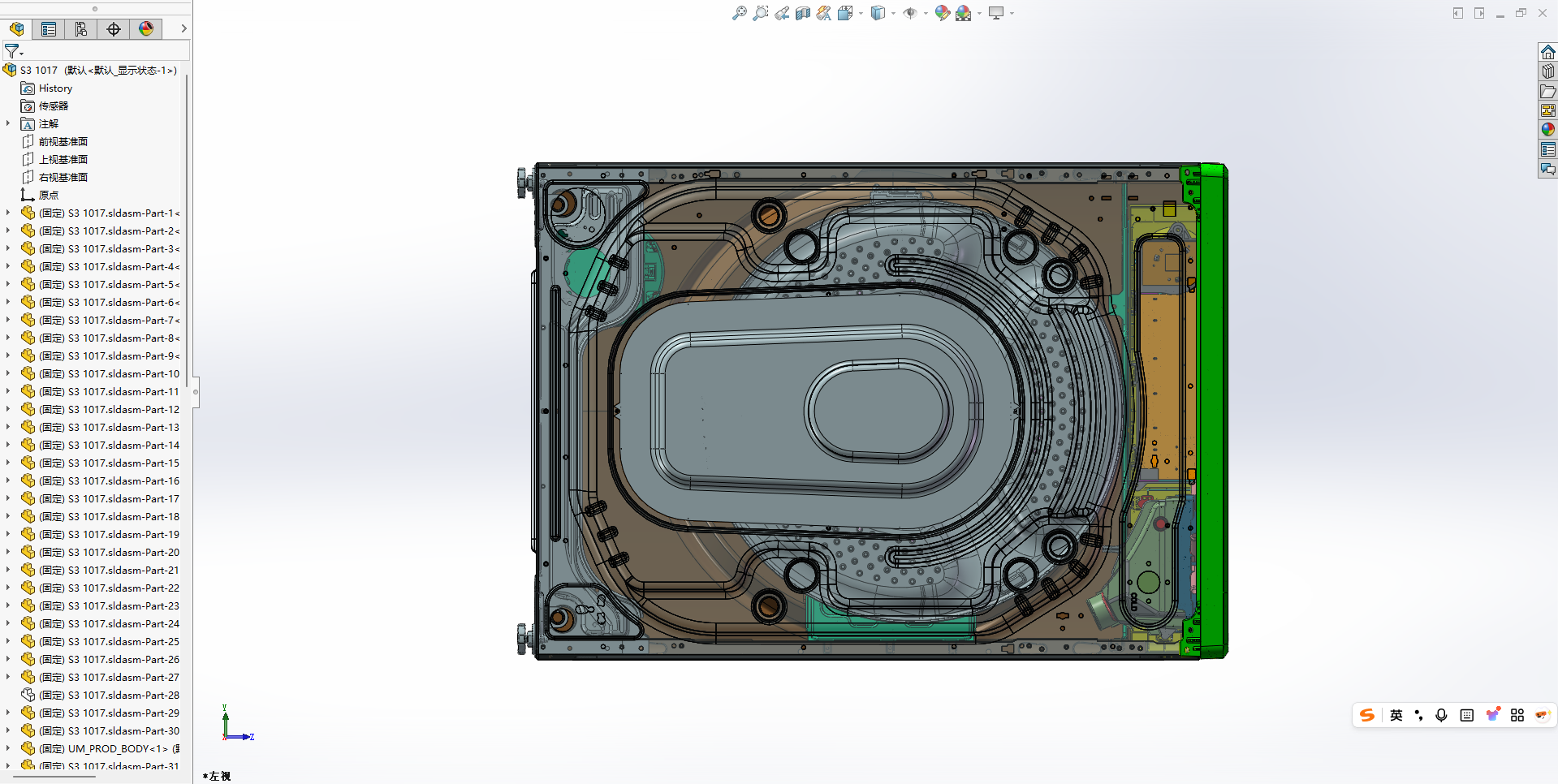
Task: Open the Design Library pane
Action: [1547, 71]
